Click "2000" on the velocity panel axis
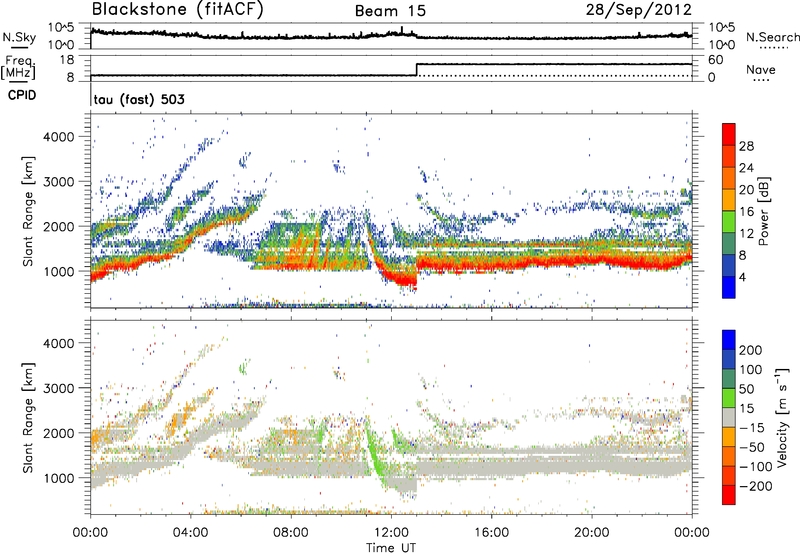 click(59, 433)
